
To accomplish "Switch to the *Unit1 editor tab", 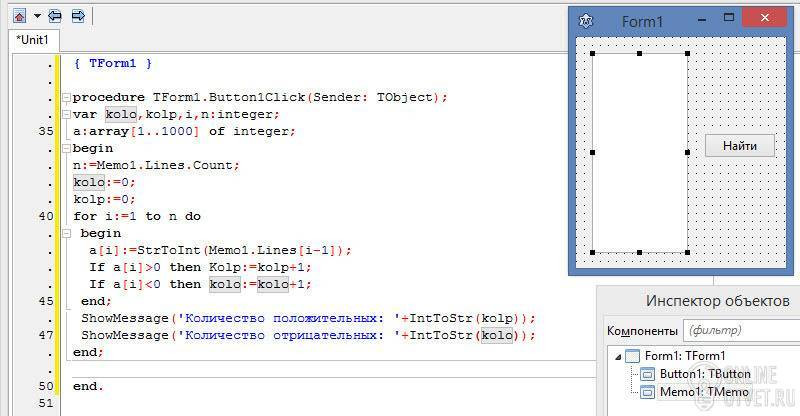I will point(33,39).
